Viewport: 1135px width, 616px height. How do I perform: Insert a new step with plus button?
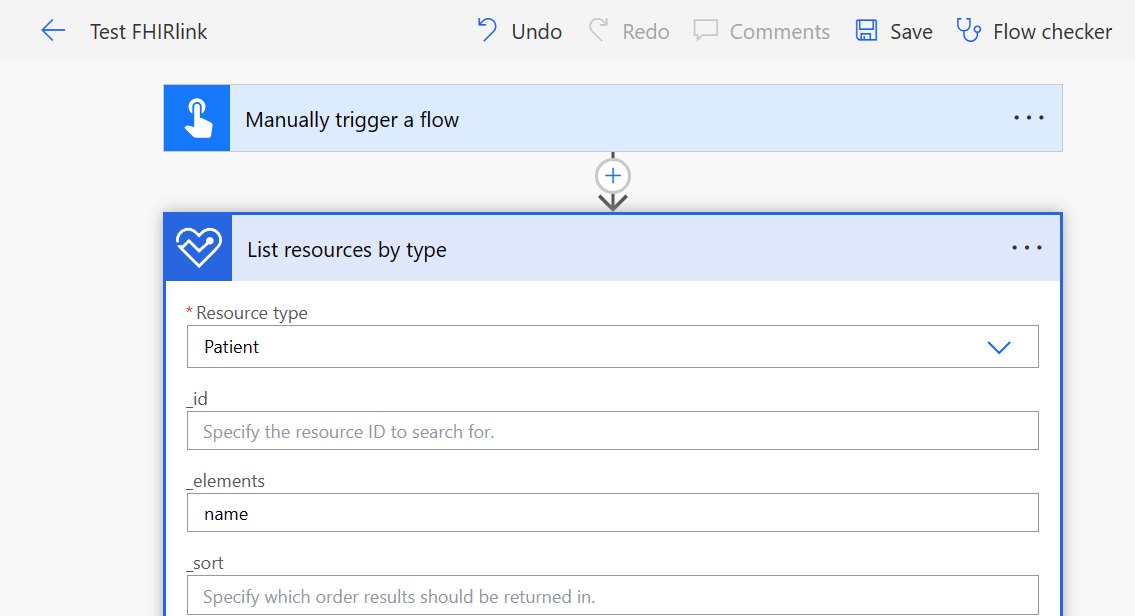point(613,175)
